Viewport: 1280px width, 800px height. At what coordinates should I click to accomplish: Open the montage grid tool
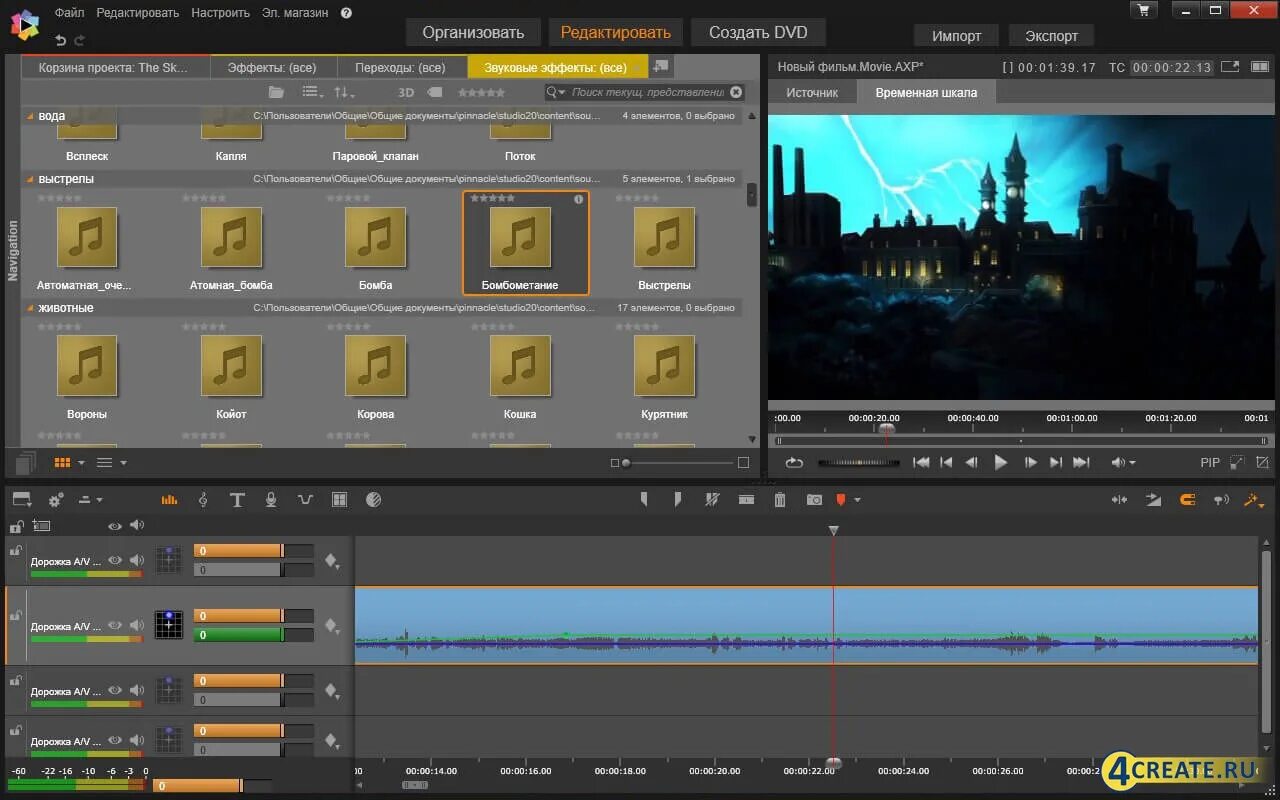339,500
